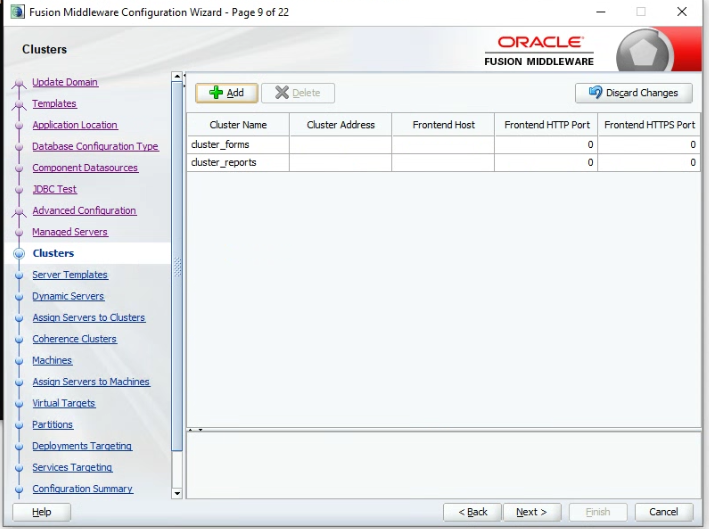Screen dimensions: 709x529
Task: Open Machines step
Action: 52,360
